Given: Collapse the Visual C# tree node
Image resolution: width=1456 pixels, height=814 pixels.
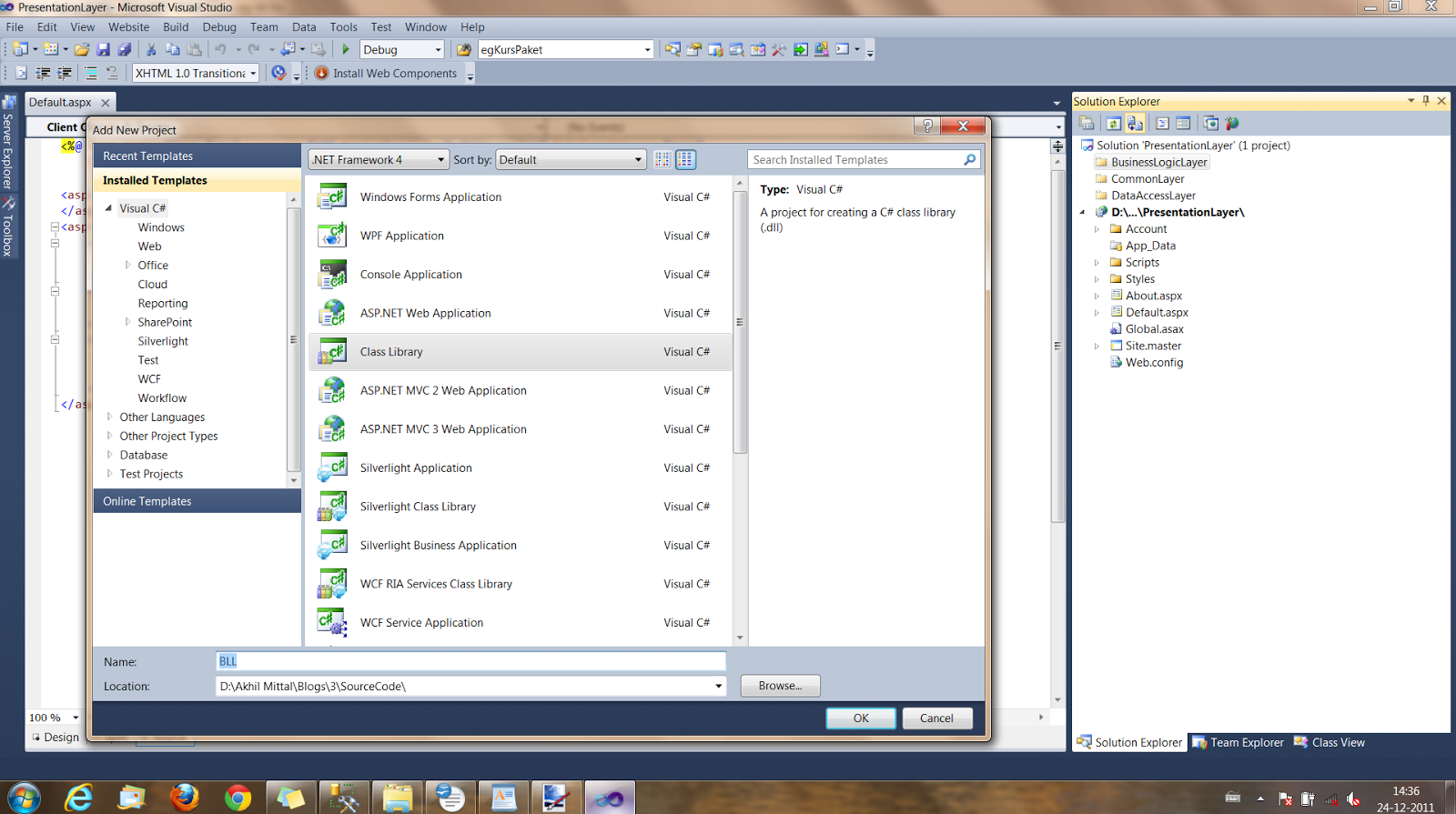Looking at the screenshot, I should (x=109, y=208).
